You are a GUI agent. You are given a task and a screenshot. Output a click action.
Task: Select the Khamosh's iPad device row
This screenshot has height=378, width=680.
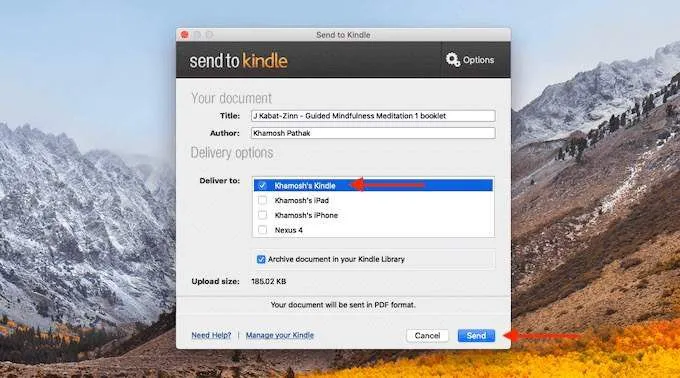click(373, 200)
